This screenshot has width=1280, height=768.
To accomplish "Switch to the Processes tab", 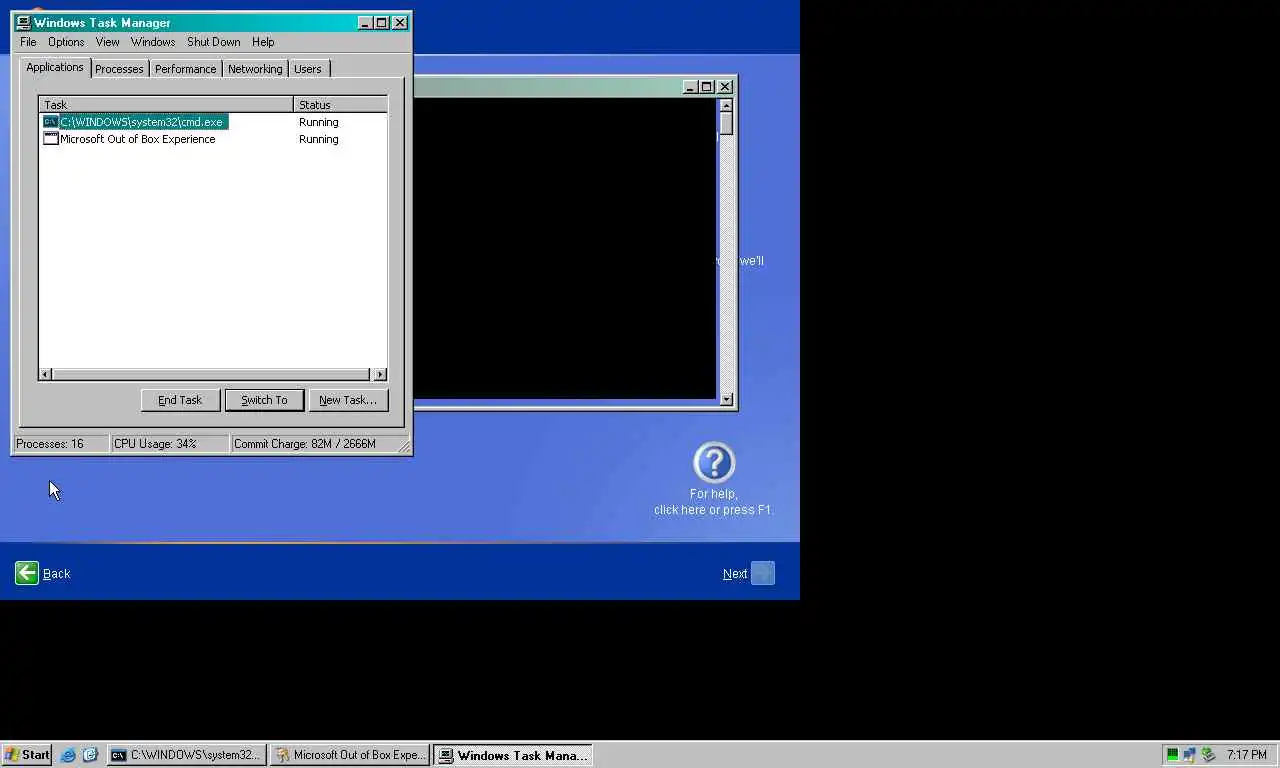I will [x=119, y=69].
